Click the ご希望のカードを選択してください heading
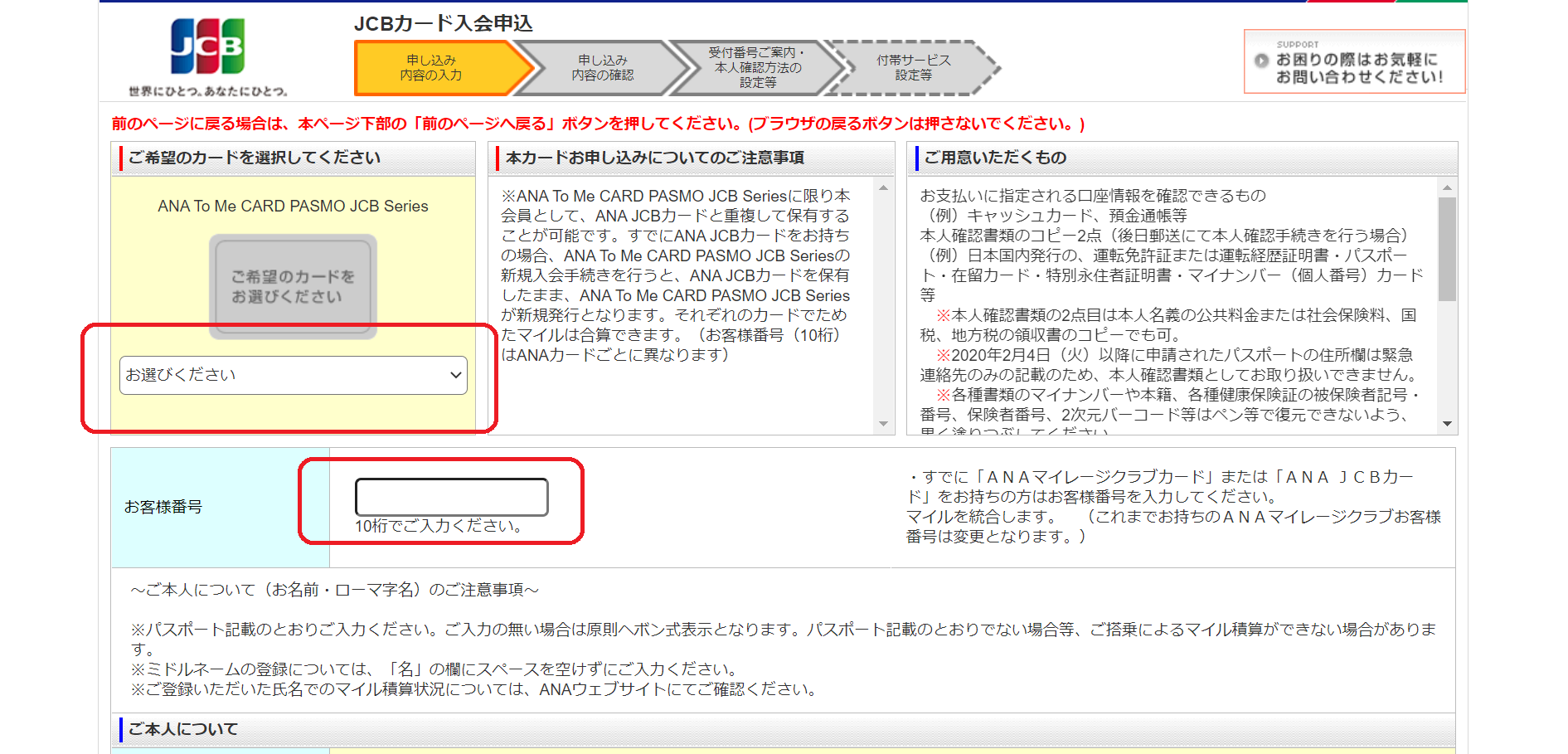1568x754 pixels. (255, 158)
